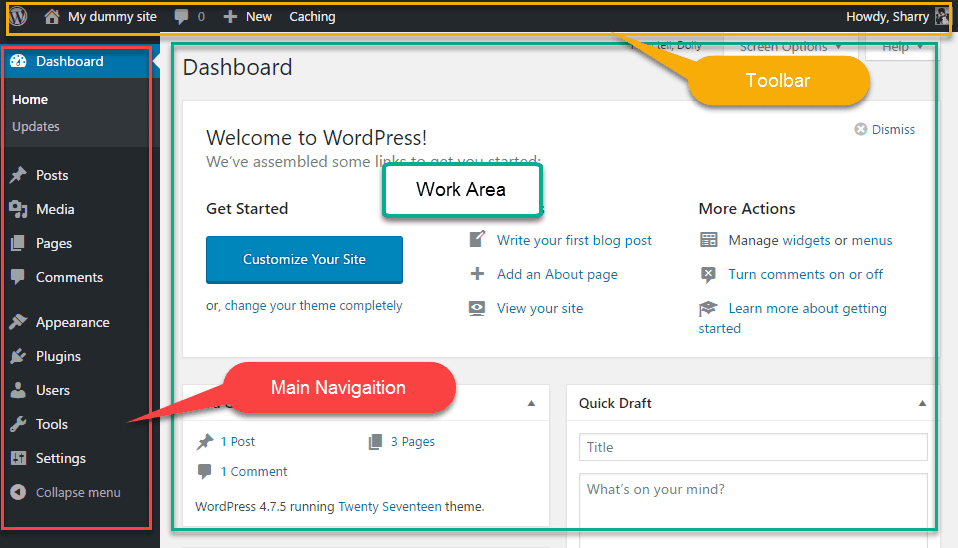Dismiss the welcome panel via Dismiss link
Viewport: 958px width, 548px height.
pyautogui.click(x=893, y=130)
